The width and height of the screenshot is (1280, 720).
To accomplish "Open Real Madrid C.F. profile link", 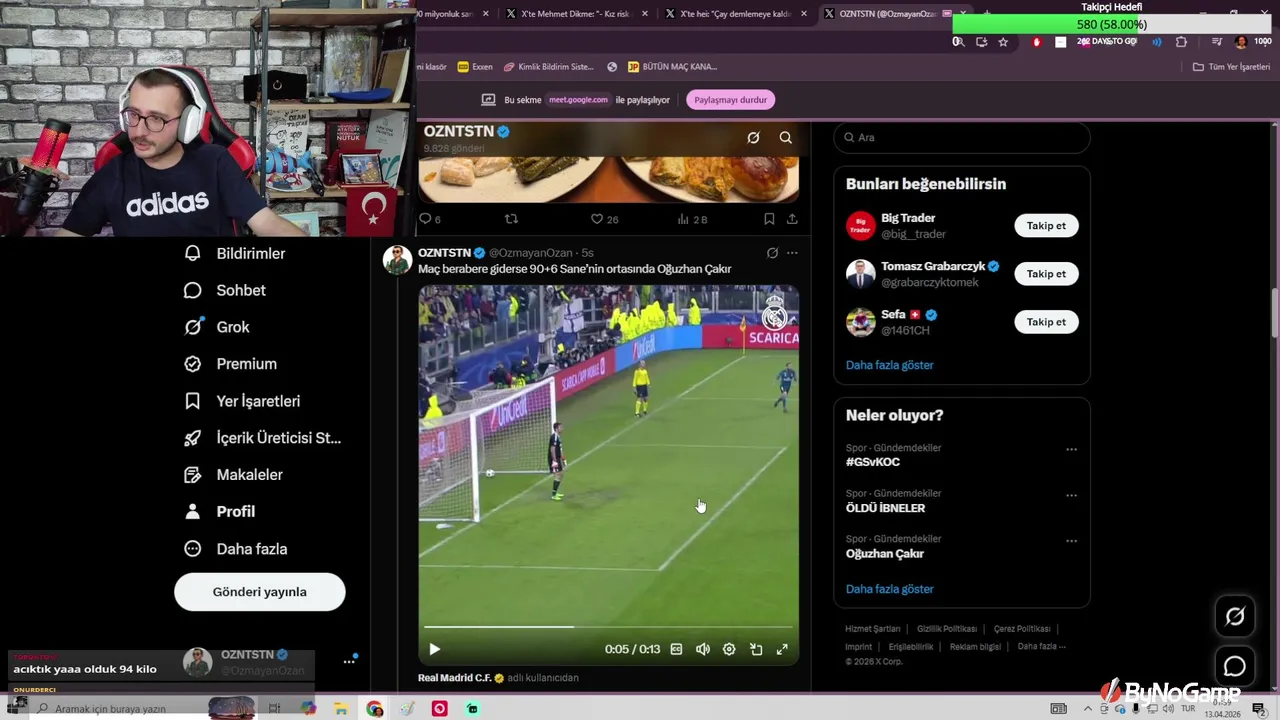I will click(455, 678).
